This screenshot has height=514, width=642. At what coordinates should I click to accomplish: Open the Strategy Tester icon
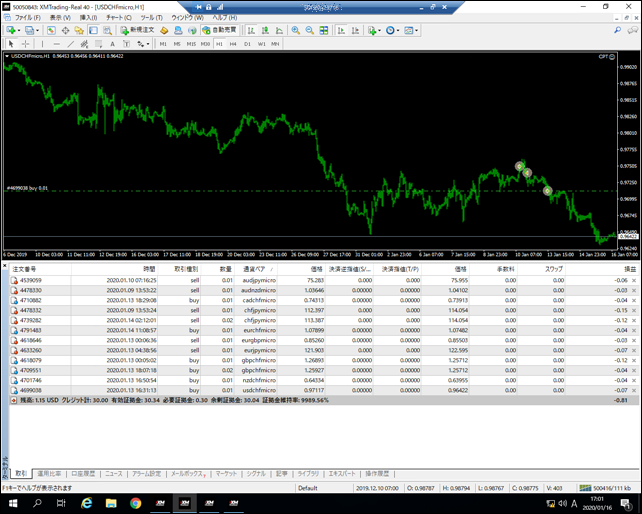click(107, 30)
